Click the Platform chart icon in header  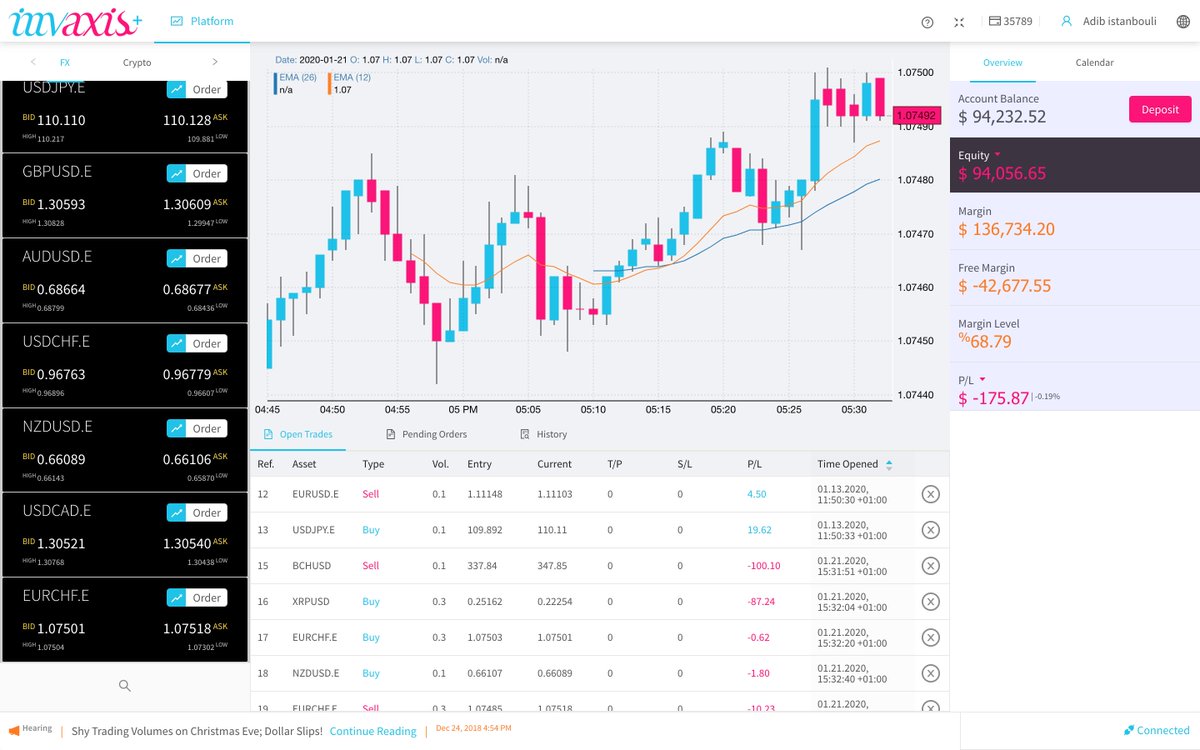177,21
